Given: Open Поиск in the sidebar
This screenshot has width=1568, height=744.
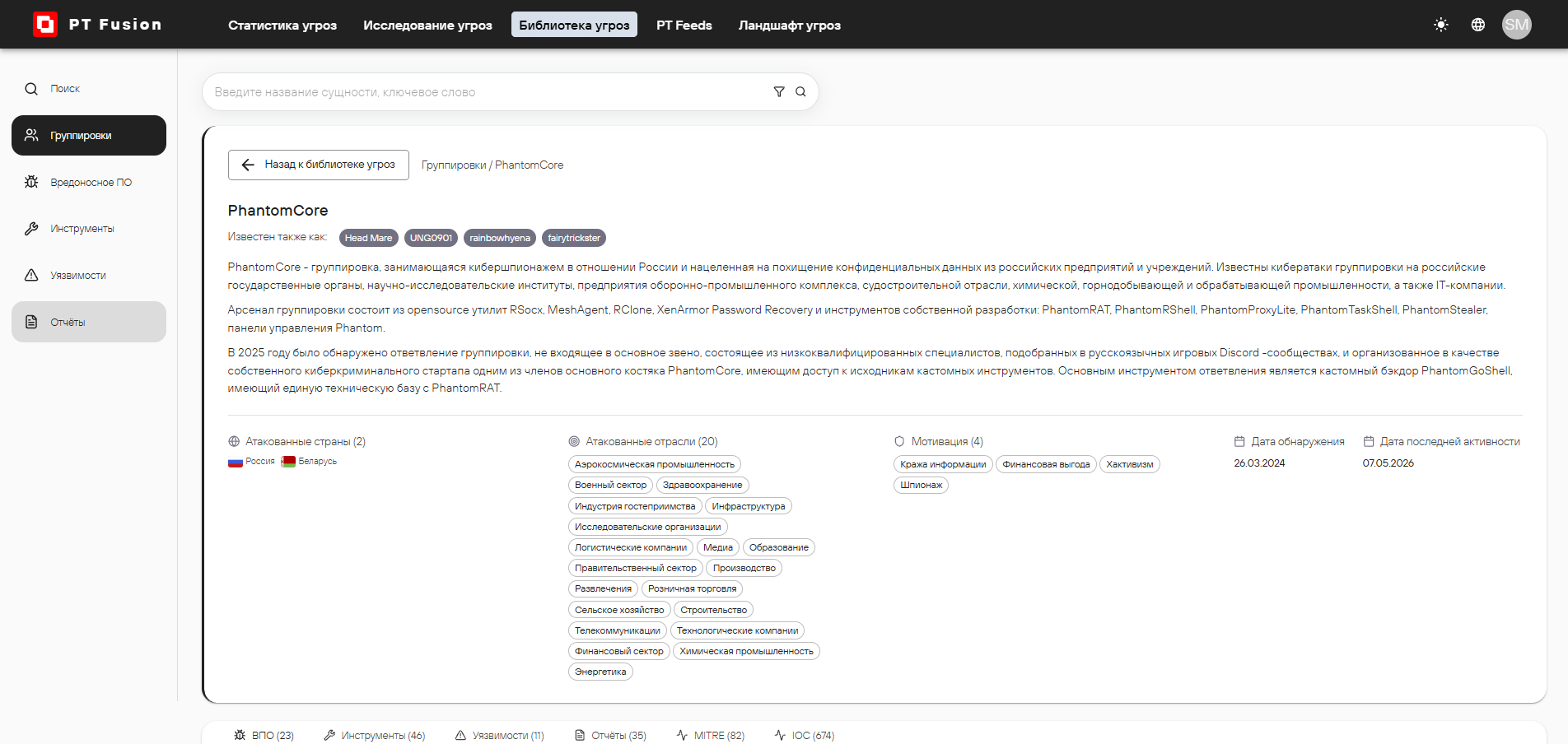Looking at the screenshot, I should [89, 89].
